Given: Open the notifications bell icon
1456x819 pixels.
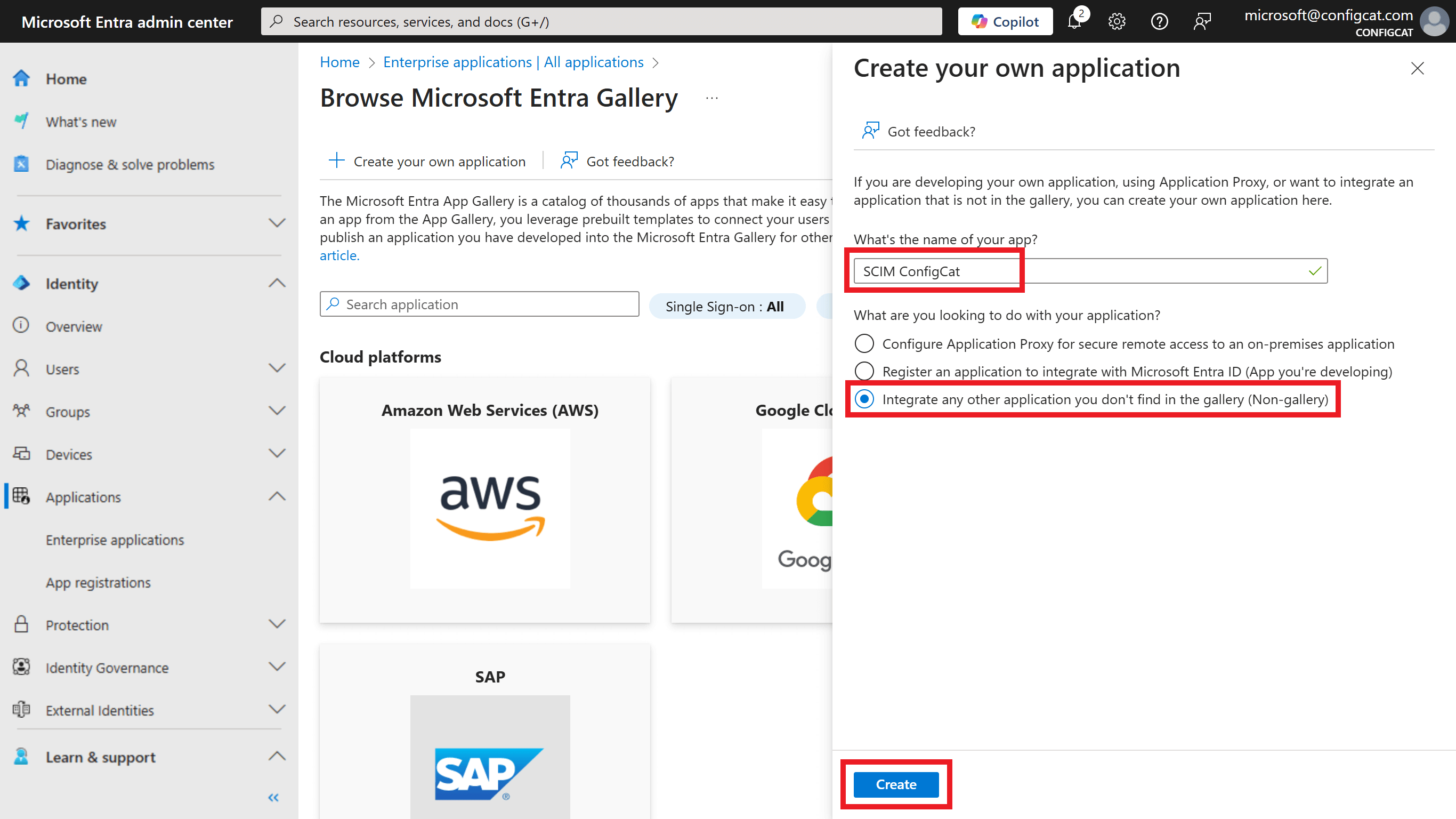Looking at the screenshot, I should pos(1074,21).
